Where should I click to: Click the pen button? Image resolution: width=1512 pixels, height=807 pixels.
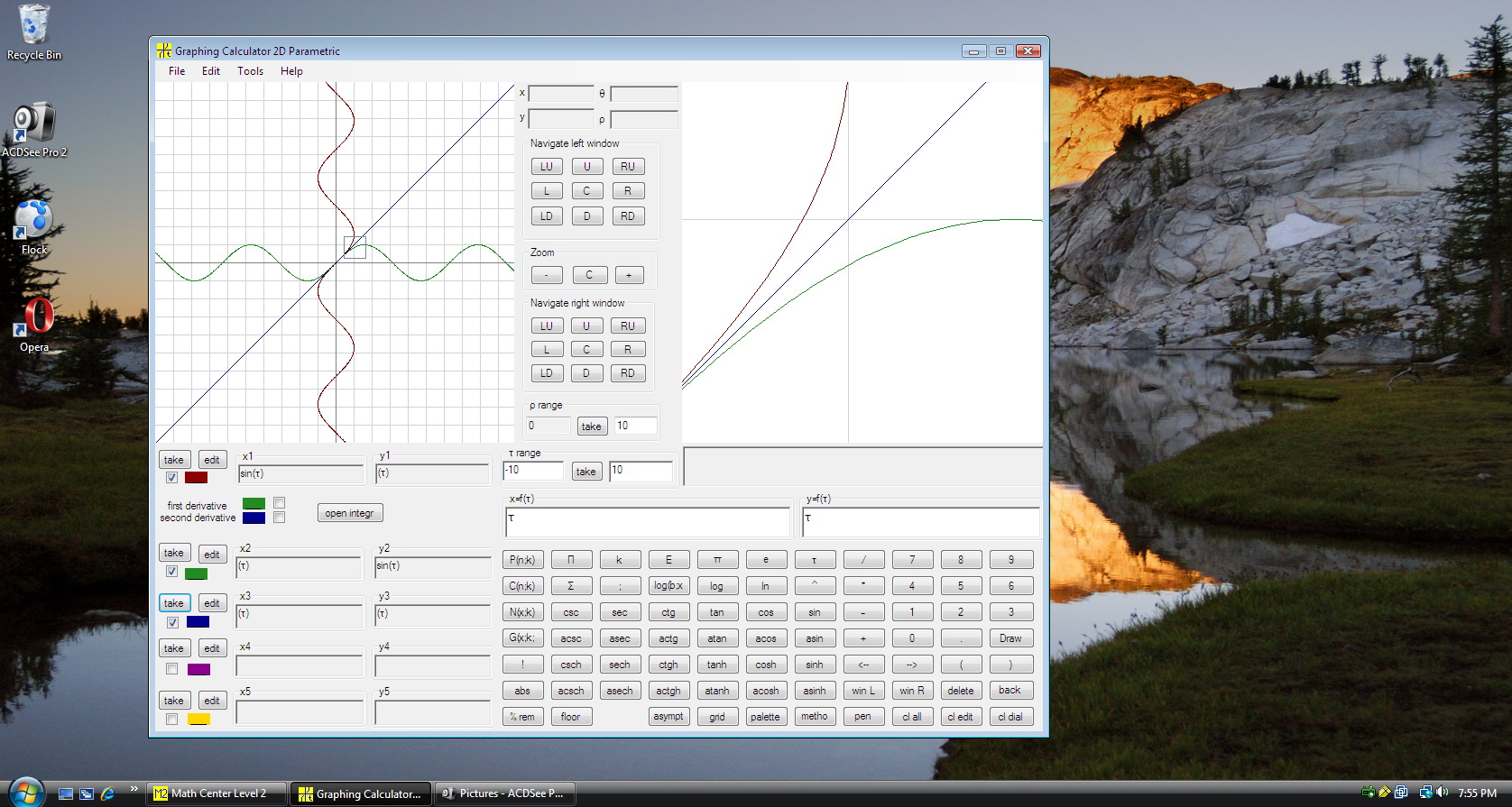click(x=863, y=717)
